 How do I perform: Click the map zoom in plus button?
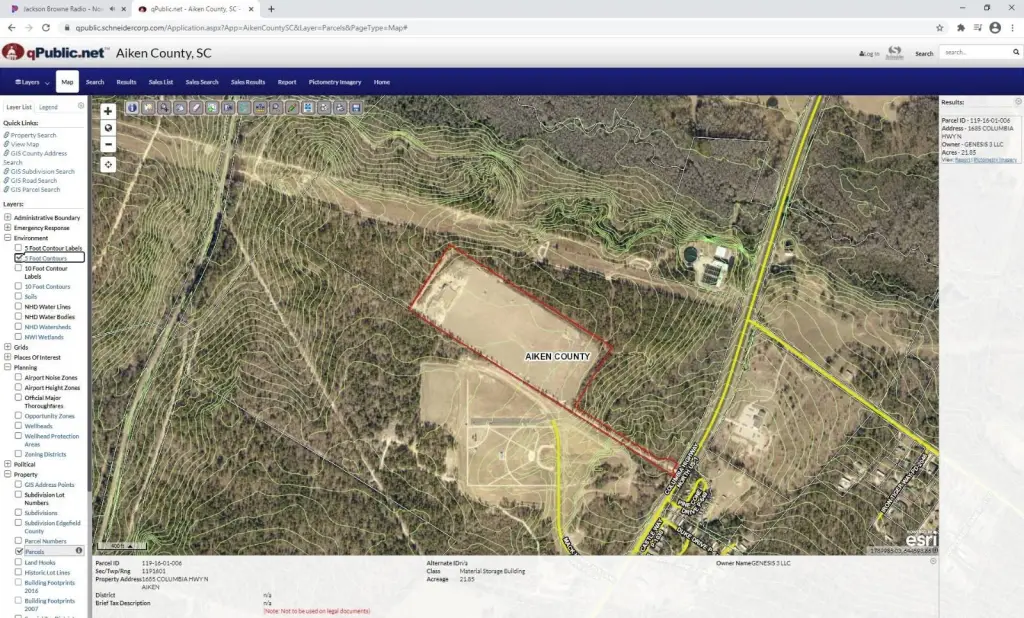108,111
